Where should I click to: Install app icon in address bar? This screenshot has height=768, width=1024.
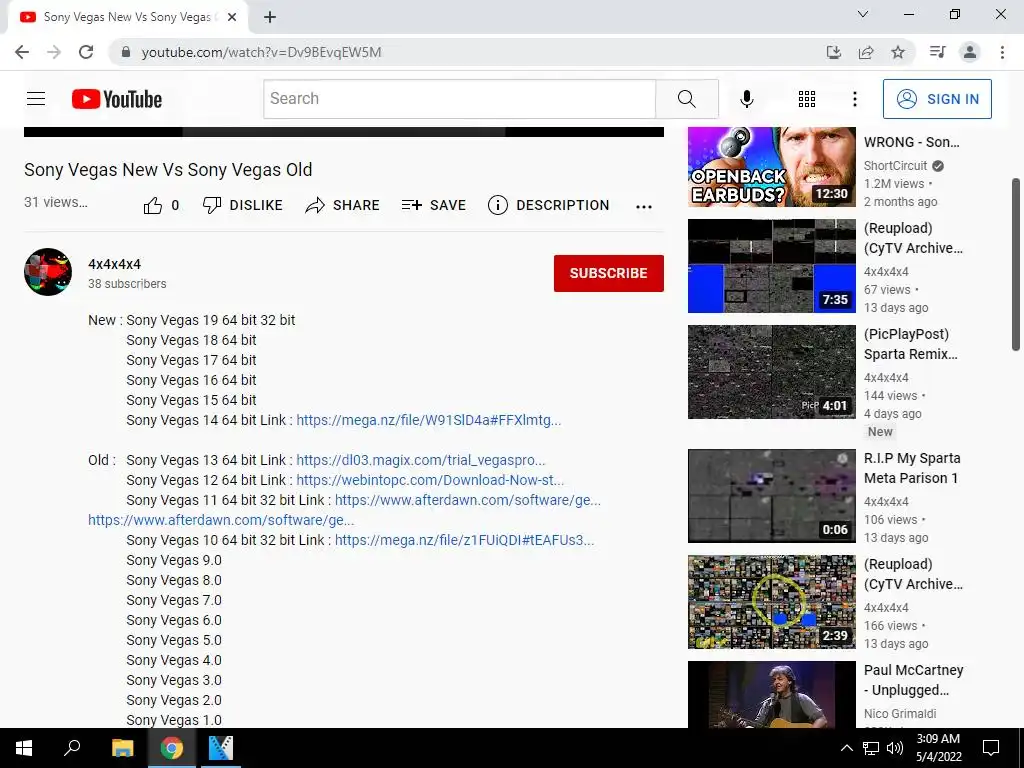(834, 52)
